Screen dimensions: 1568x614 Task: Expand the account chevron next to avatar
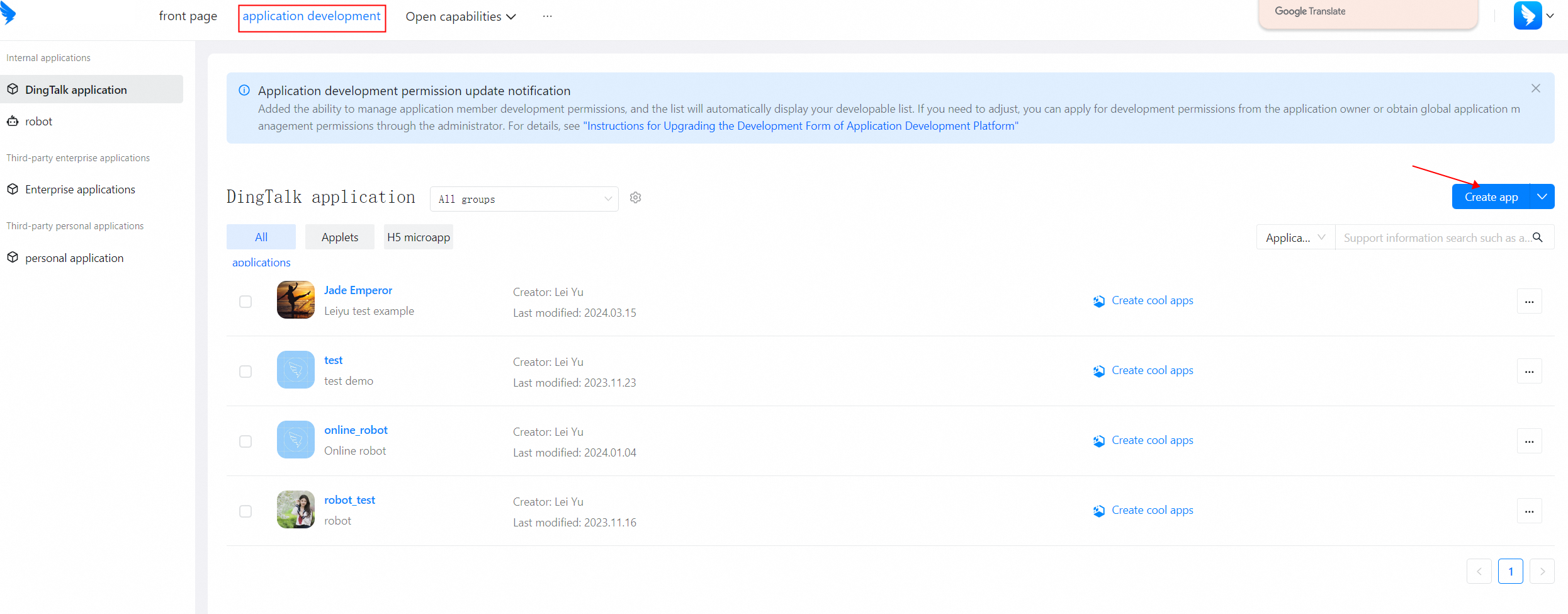click(1550, 16)
